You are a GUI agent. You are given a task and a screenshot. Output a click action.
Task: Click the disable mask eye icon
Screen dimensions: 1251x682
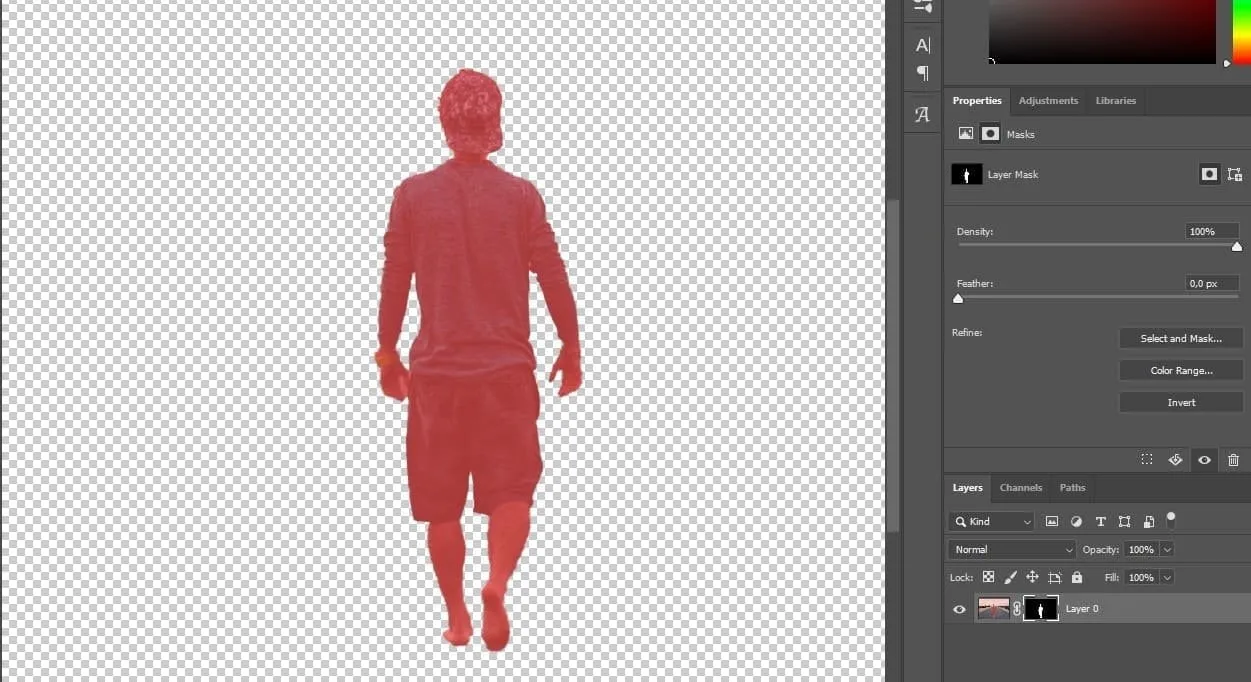pyautogui.click(x=1204, y=460)
